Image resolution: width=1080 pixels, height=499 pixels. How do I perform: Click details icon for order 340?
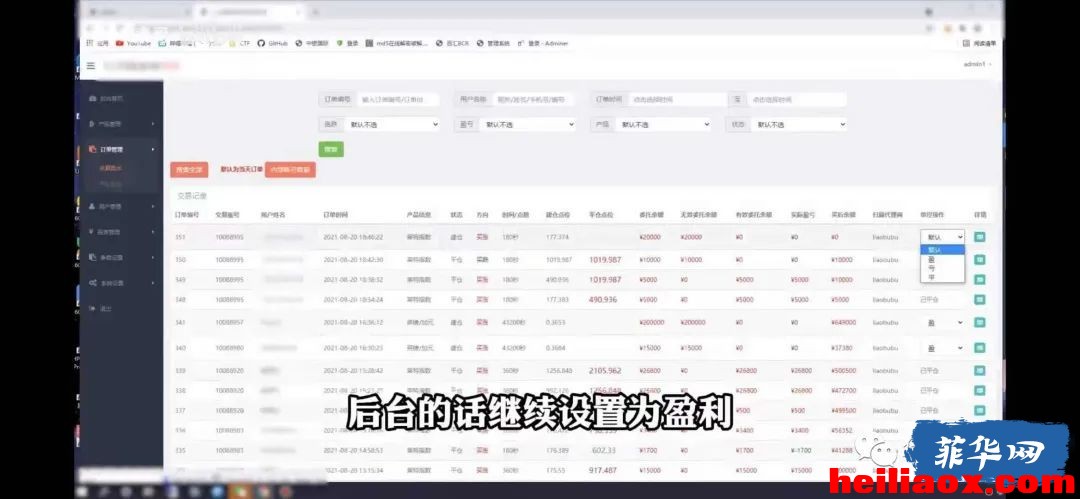coord(979,348)
